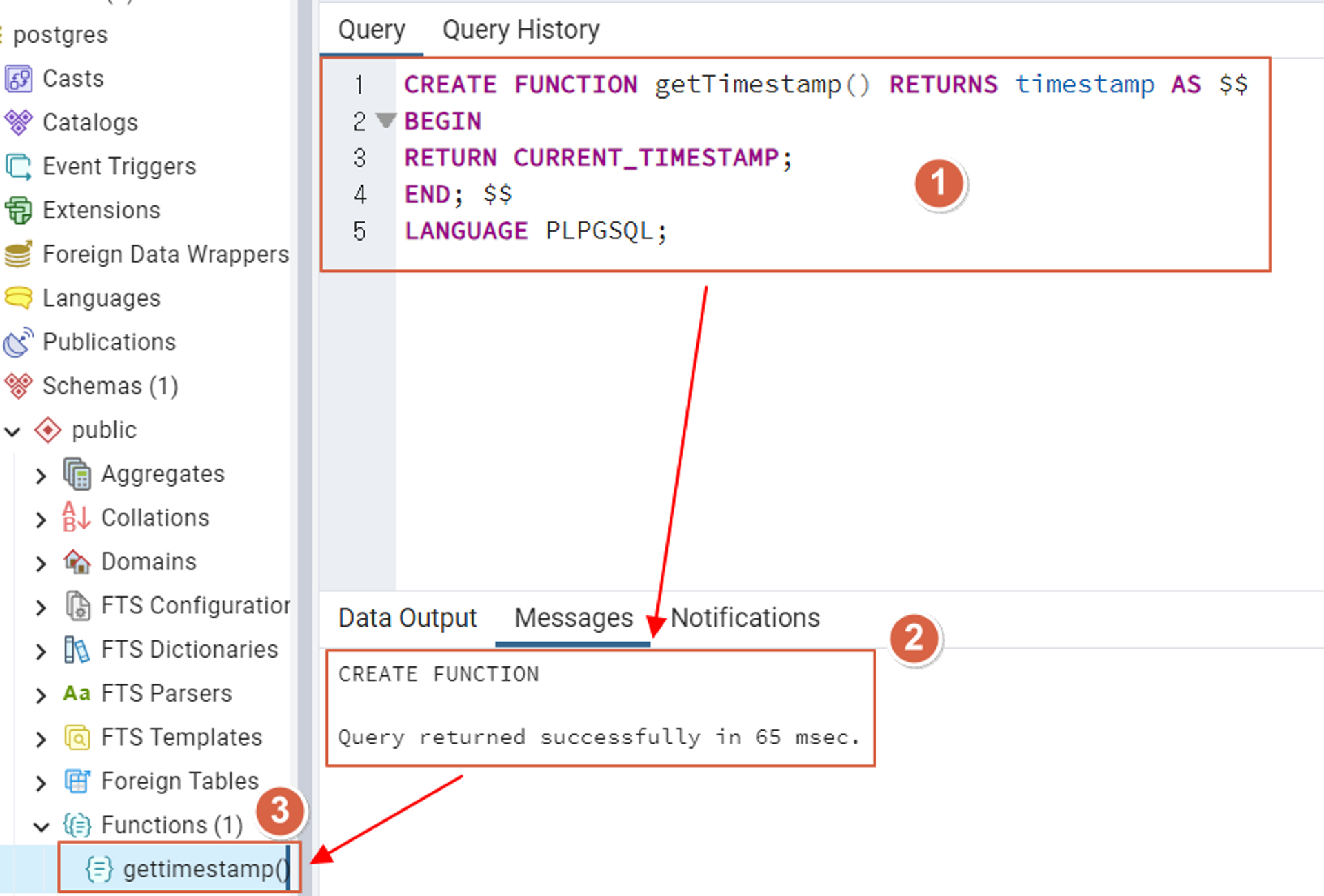Screen dimensions: 1324x896
Task: Click the Languages speech bubble icon
Action: (18, 298)
